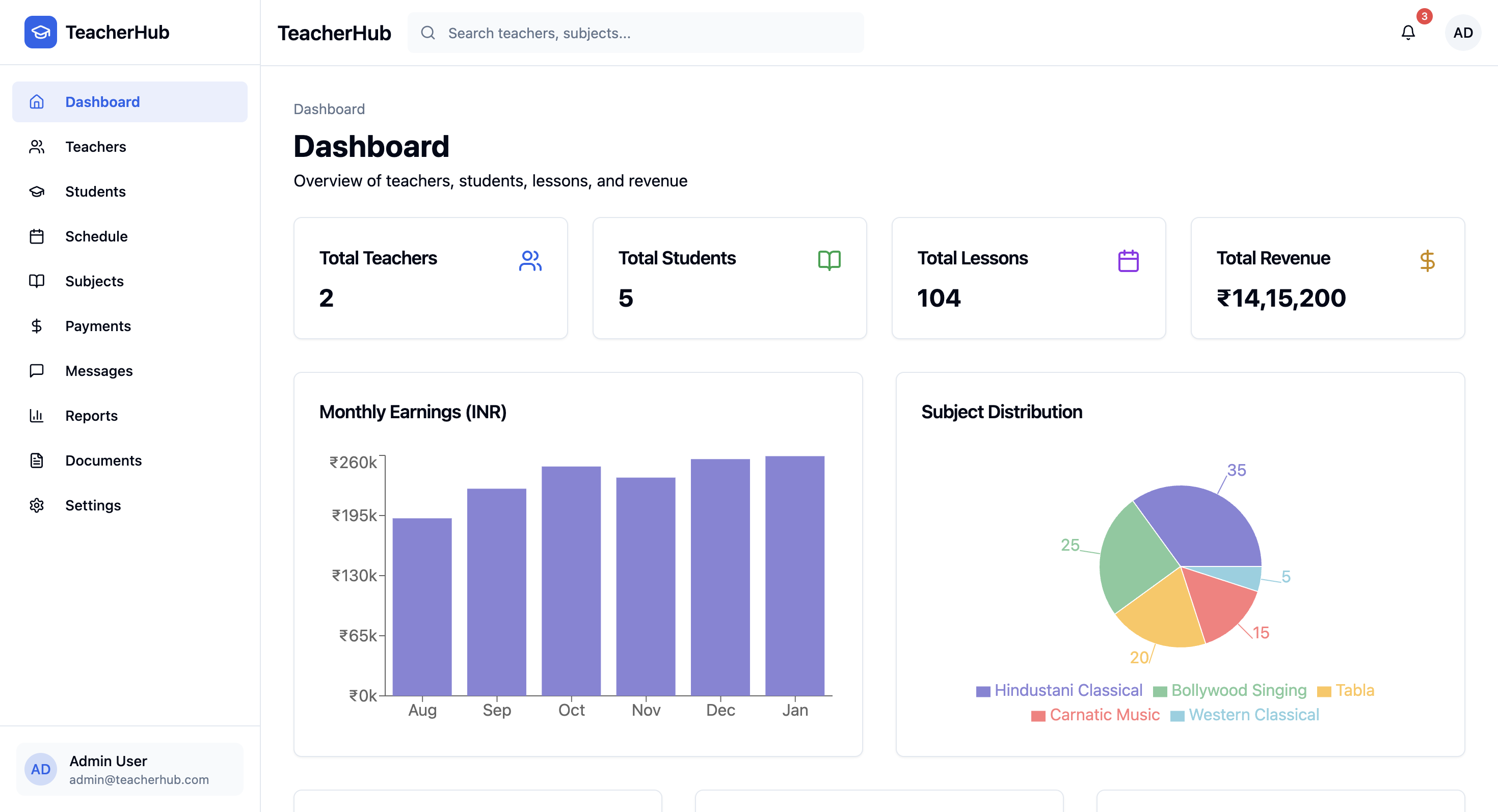
Task: Click the calendar icon on Total Lessons card
Action: (1128, 260)
